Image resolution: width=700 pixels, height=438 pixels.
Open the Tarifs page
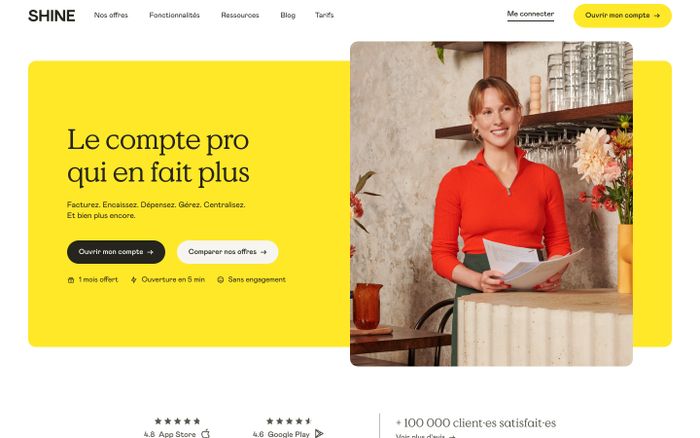325,15
